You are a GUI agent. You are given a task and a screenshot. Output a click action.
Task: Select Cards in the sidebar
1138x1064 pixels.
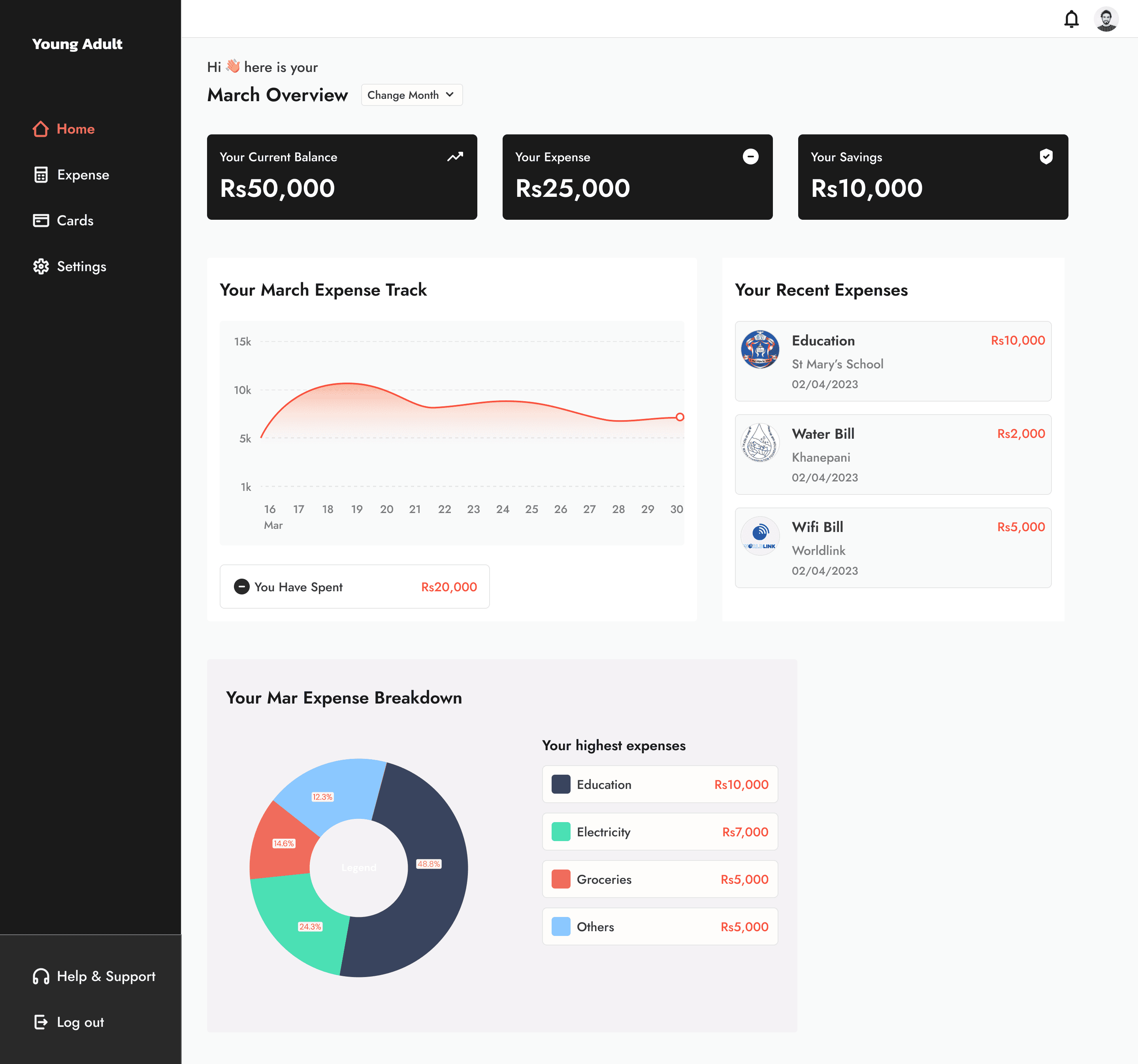click(75, 221)
